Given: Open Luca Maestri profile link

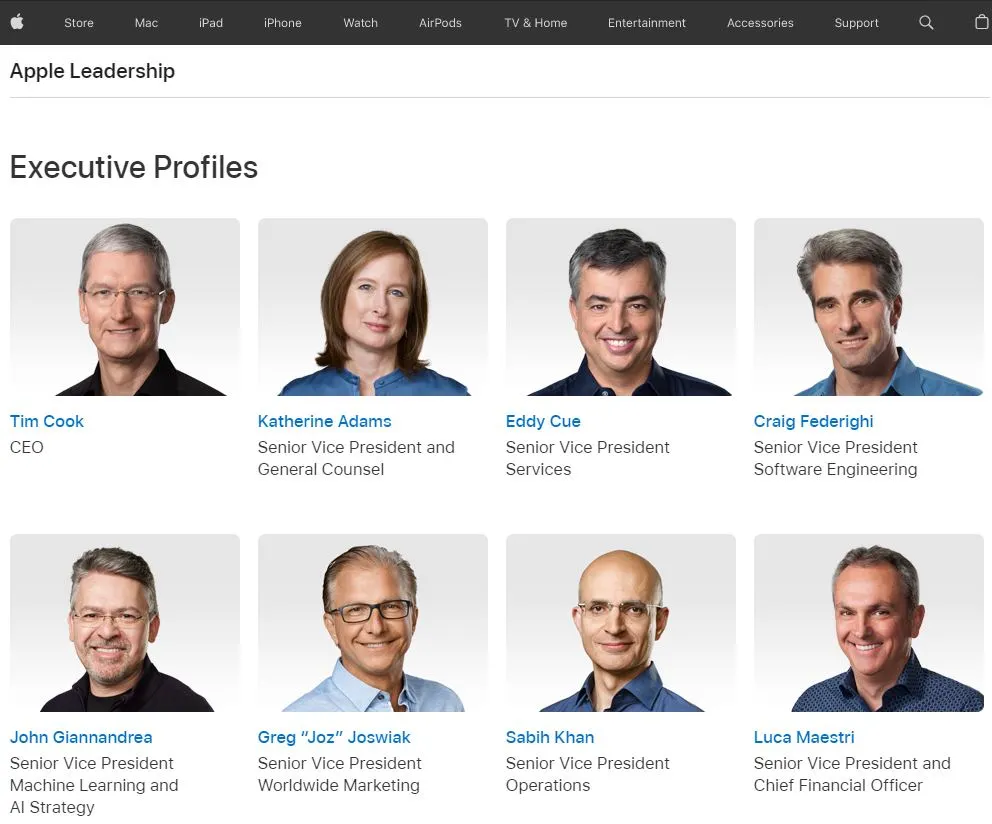Looking at the screenshot, I should (x=804, y=737).
